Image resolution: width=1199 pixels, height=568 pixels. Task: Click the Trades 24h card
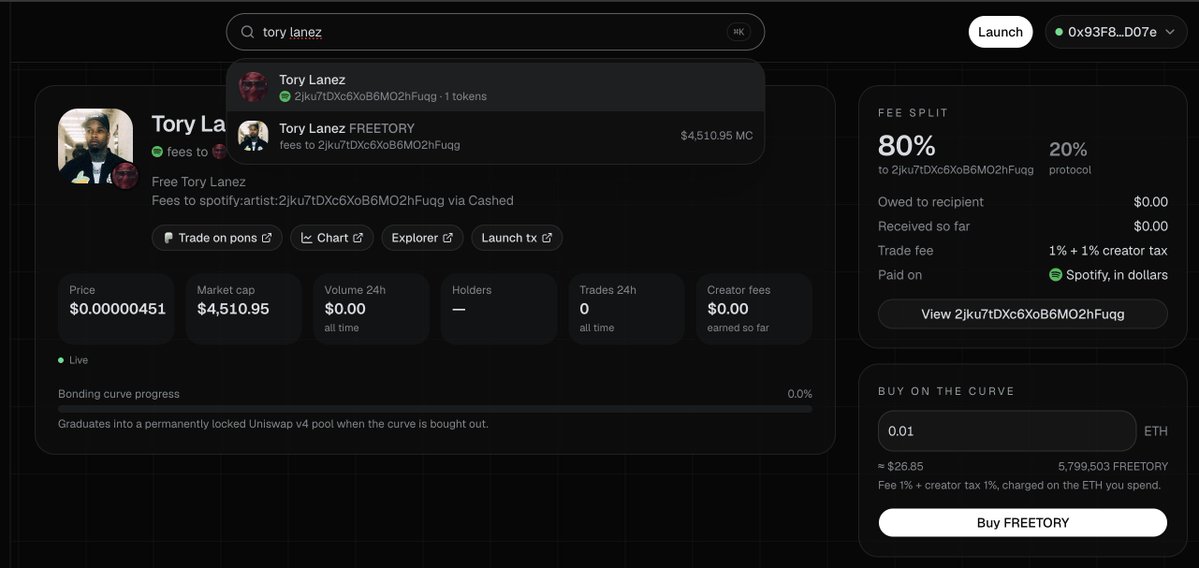coord(626,309)
